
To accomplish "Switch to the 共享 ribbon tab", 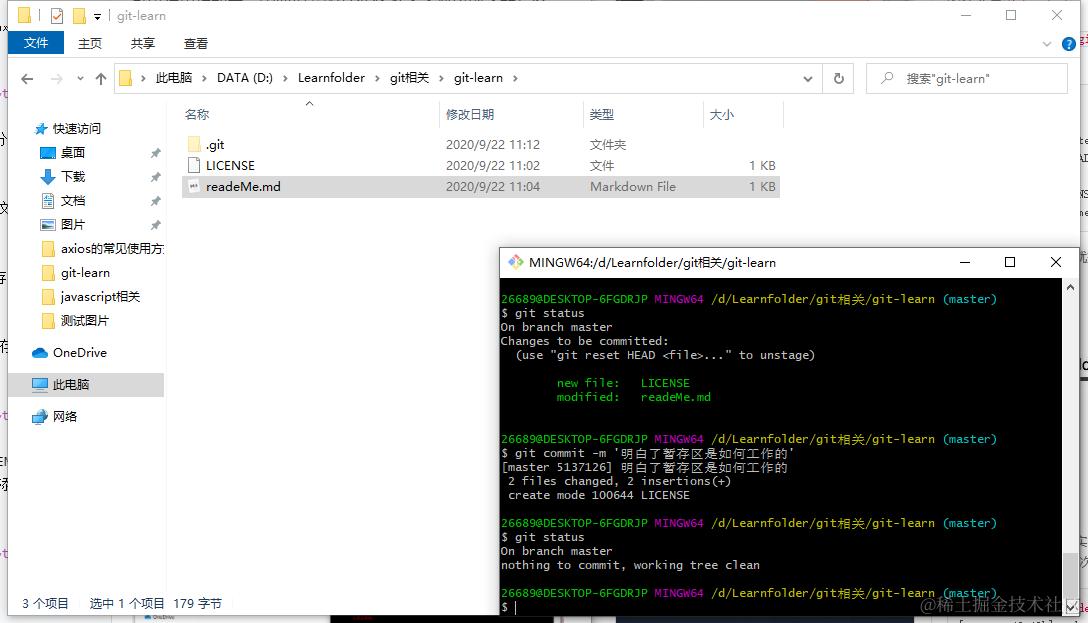I will click(x=142, y=44).
